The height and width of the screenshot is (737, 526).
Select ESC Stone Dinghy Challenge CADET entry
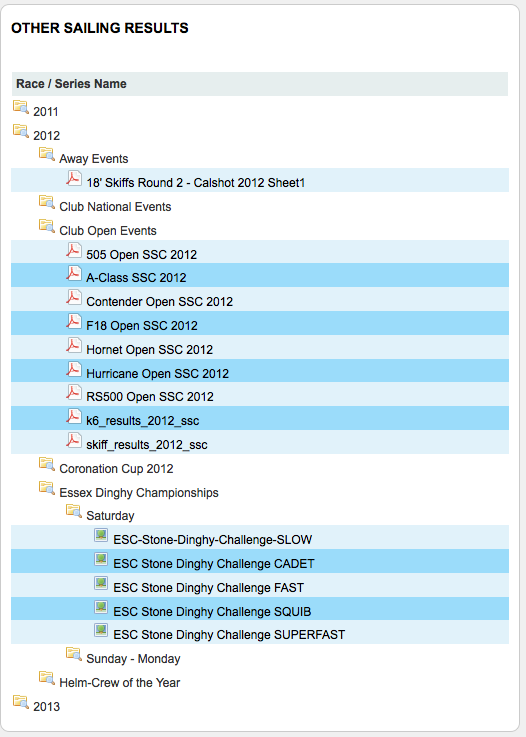214,564
